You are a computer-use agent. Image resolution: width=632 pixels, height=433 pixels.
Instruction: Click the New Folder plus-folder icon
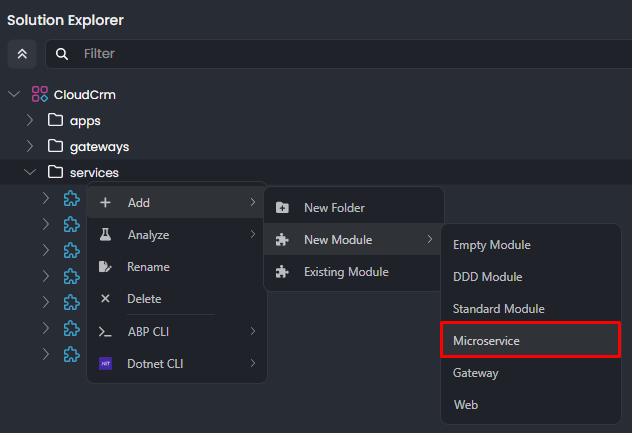click(x=282, y=208)
